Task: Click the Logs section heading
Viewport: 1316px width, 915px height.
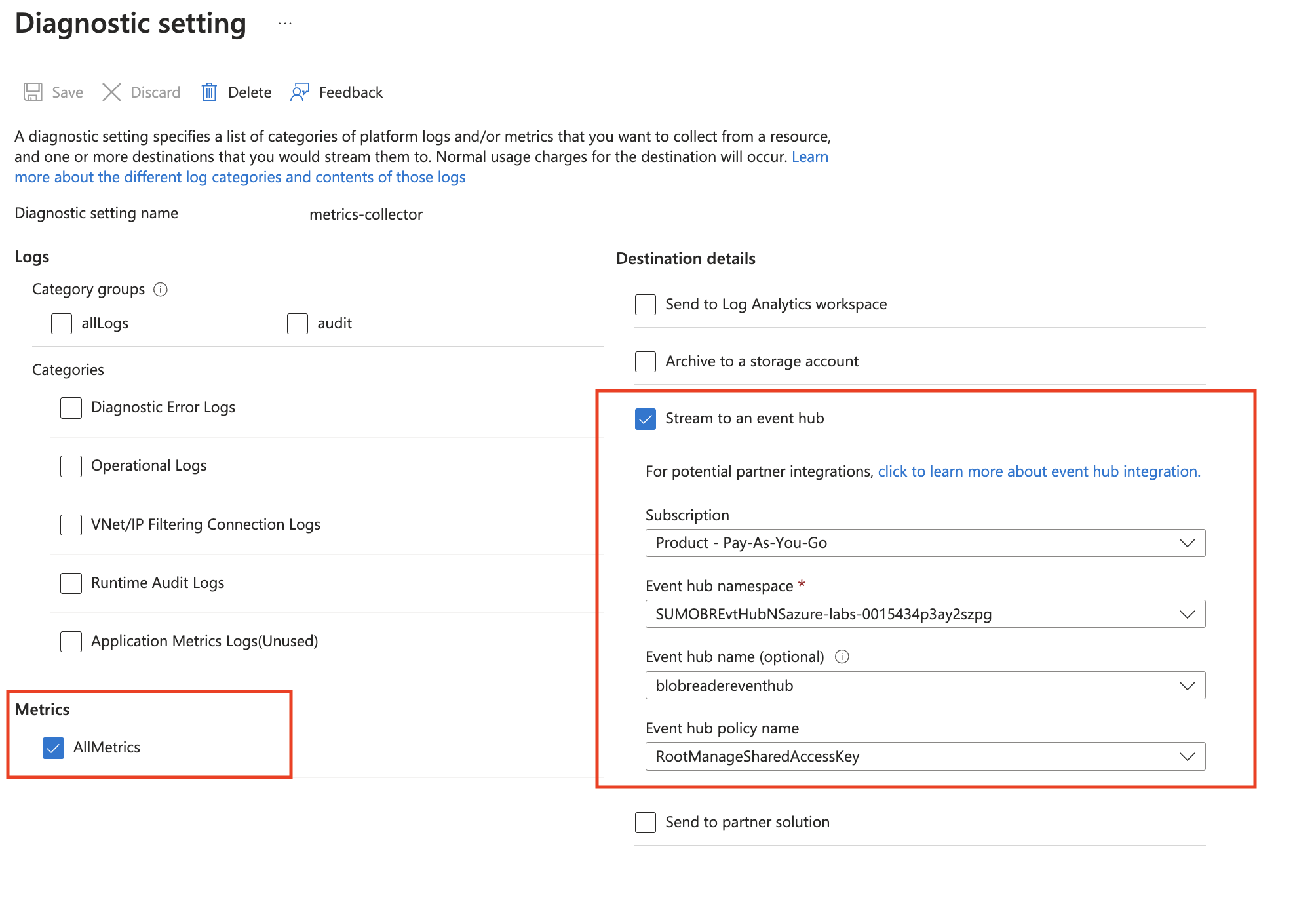Action: 32,256
